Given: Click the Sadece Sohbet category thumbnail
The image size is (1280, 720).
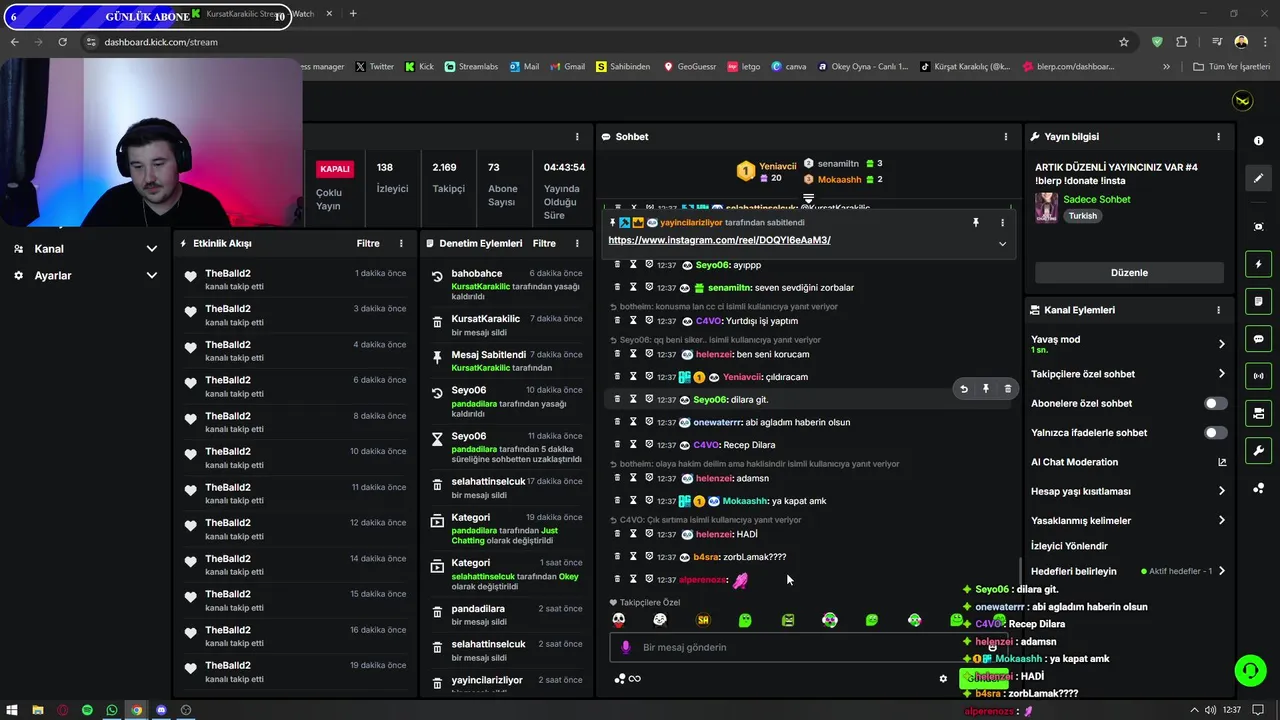Looking at the screenshot, I should coord(1046,207).
